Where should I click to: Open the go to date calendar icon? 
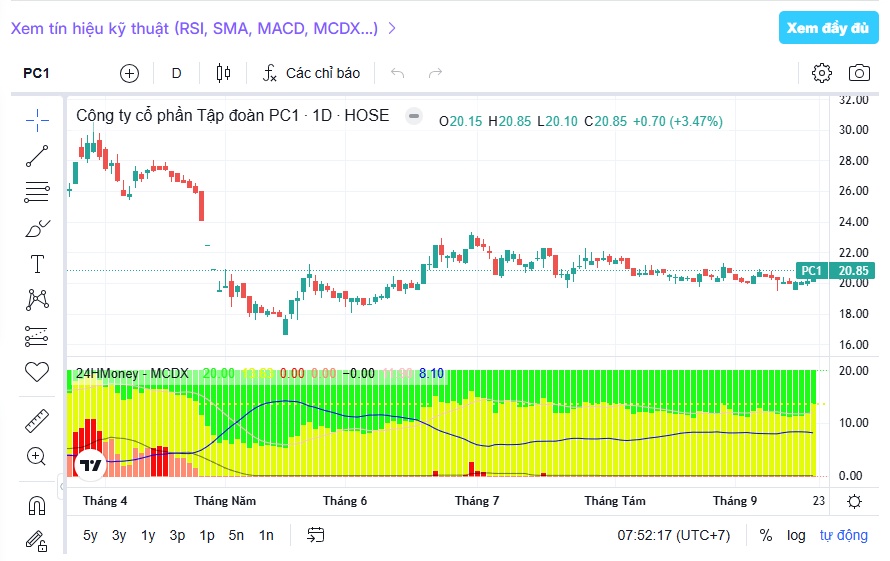(x=316, y=535)
